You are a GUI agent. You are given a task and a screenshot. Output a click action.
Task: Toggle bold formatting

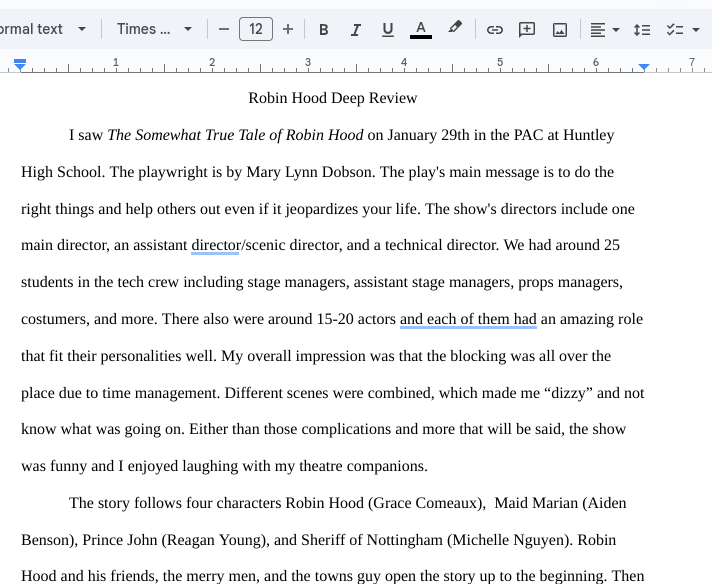click(323, 30)
